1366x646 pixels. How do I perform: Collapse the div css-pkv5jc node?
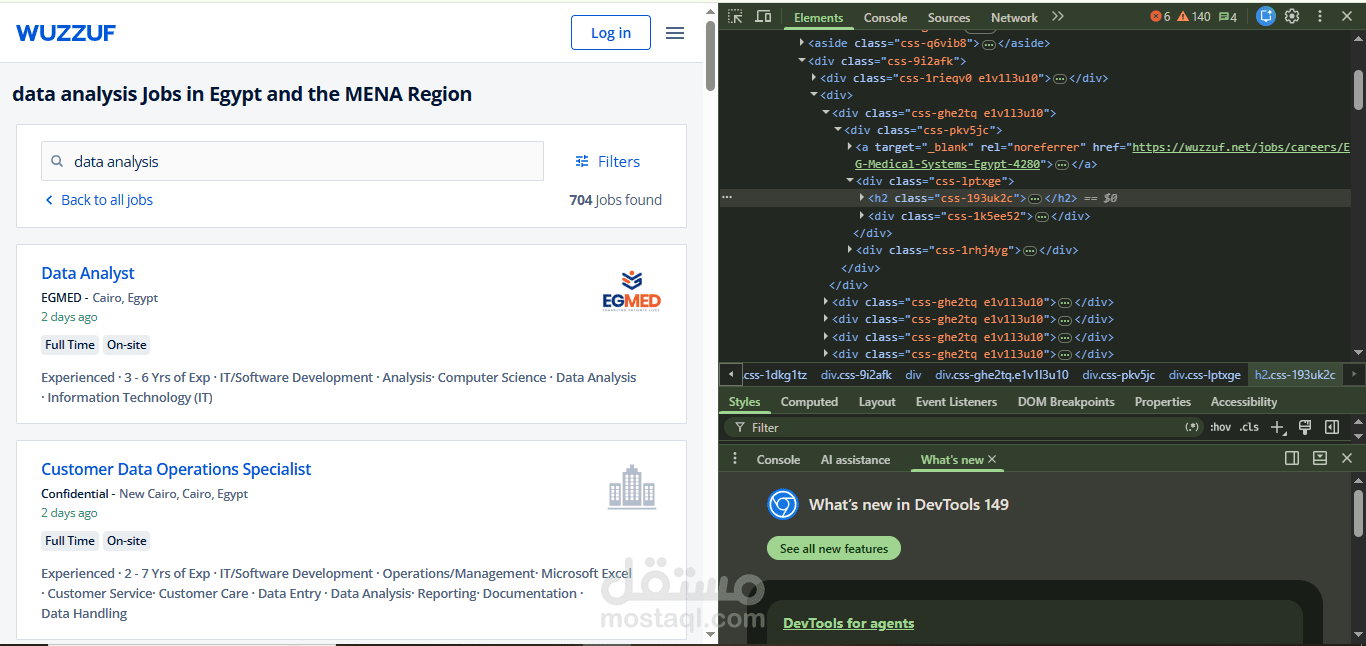tap(838, 130)
